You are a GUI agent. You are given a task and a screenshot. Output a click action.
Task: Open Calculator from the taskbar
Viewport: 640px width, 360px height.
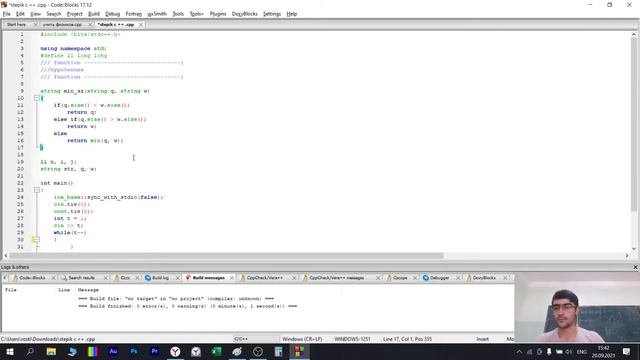278,351
